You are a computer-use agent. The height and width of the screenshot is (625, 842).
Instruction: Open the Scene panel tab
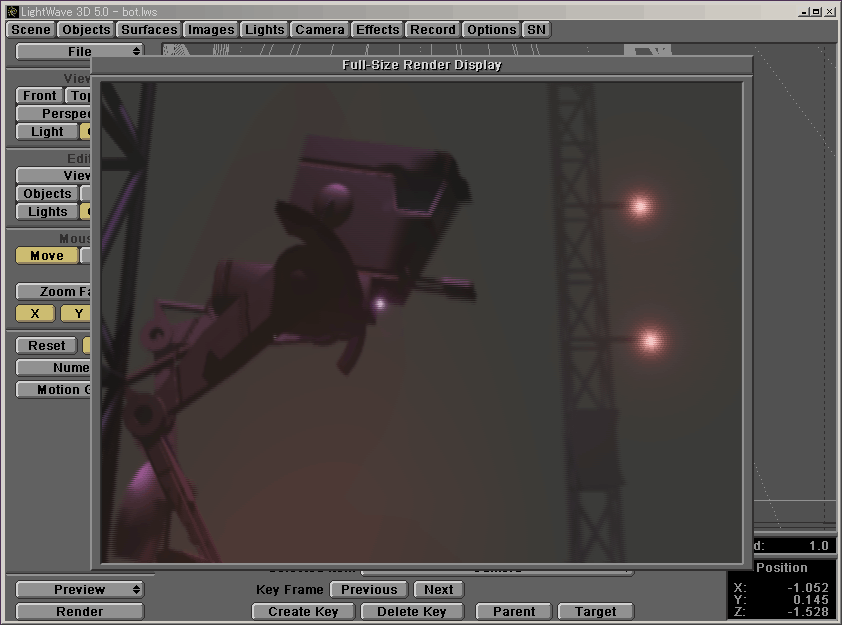[x=30, y=30]
